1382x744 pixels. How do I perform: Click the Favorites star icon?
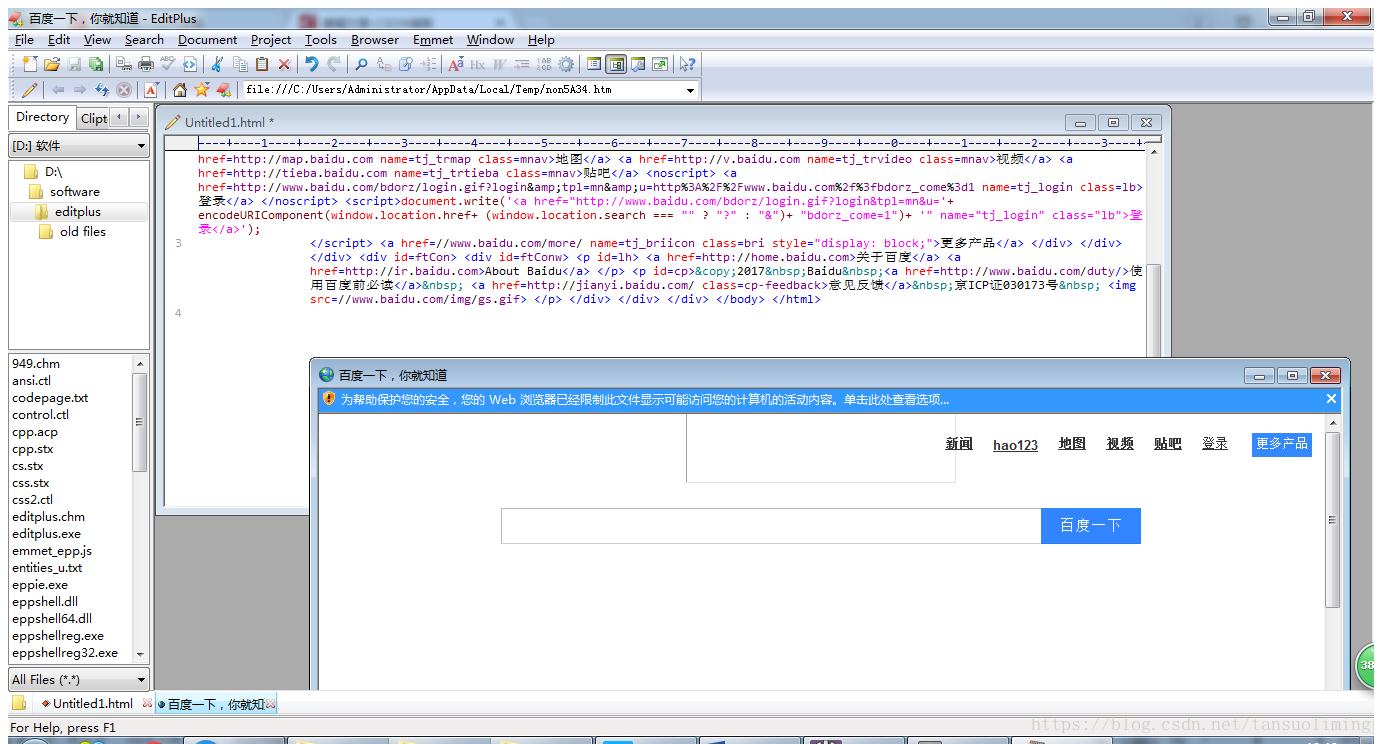[x=202, y=90]
